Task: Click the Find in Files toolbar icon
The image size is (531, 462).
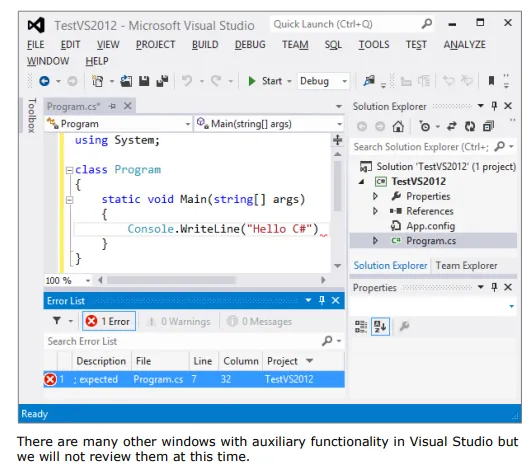Action: 369,81
